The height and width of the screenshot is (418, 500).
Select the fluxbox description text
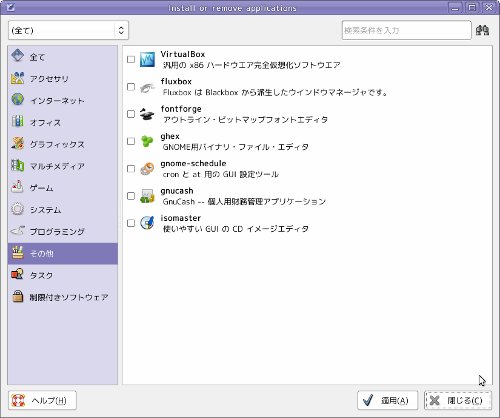point(275,92)
